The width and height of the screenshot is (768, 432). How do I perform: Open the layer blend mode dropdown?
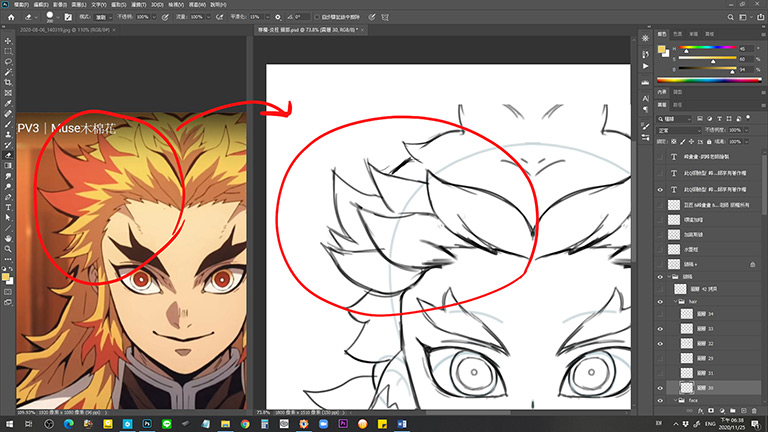click(x=679, y=130)
